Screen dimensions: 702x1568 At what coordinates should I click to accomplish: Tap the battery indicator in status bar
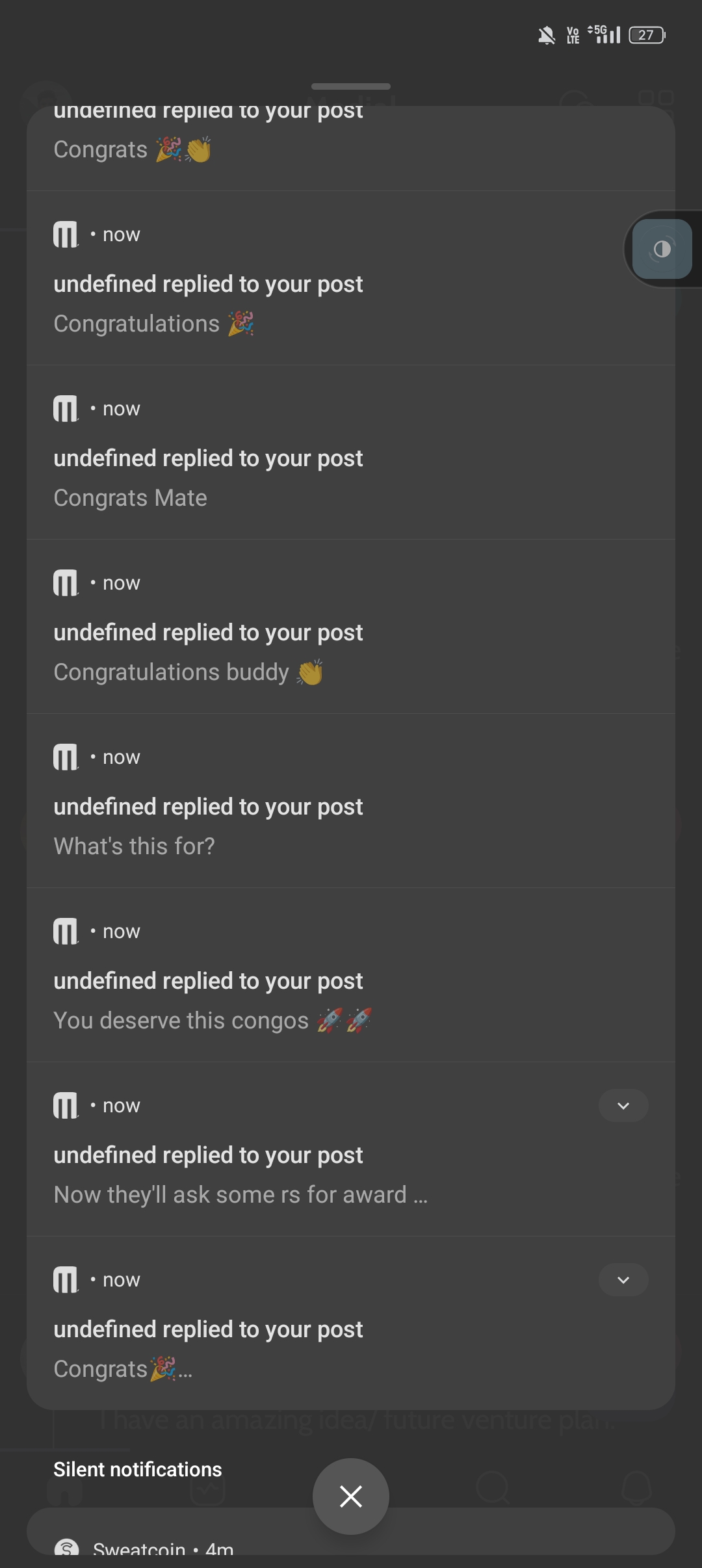tap(647, 35)
